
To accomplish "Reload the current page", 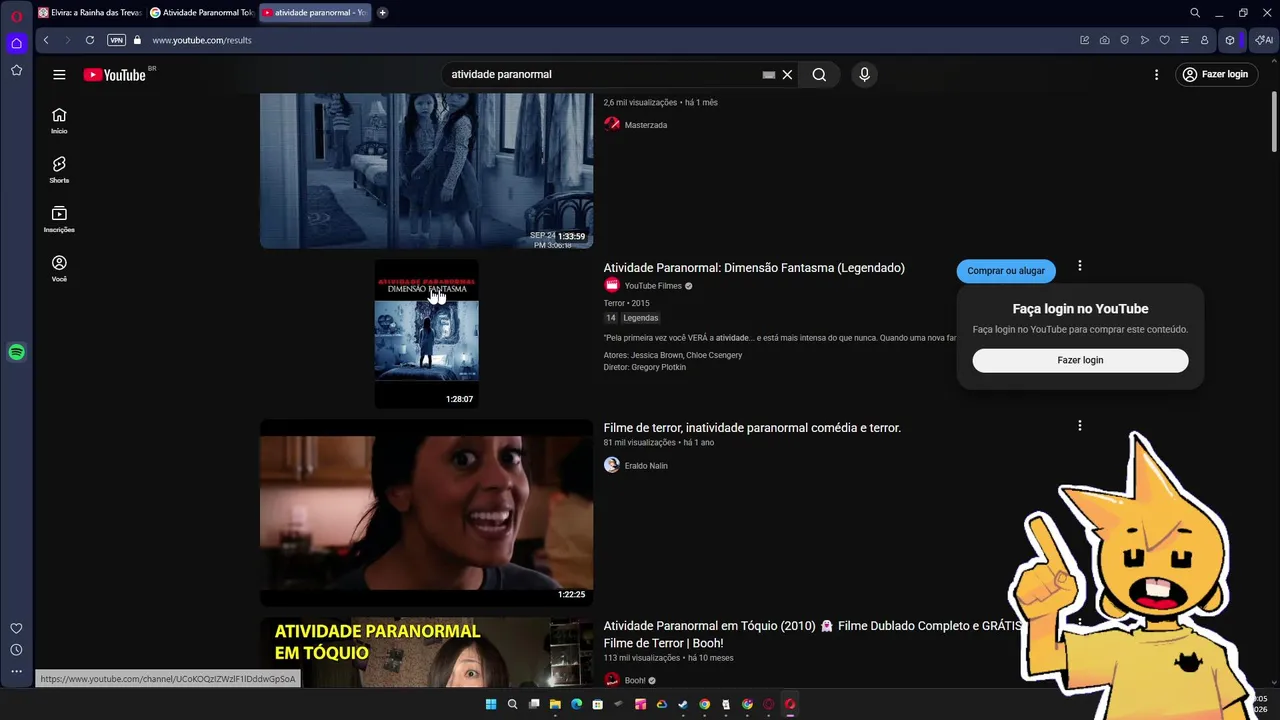I will [90, 40].
